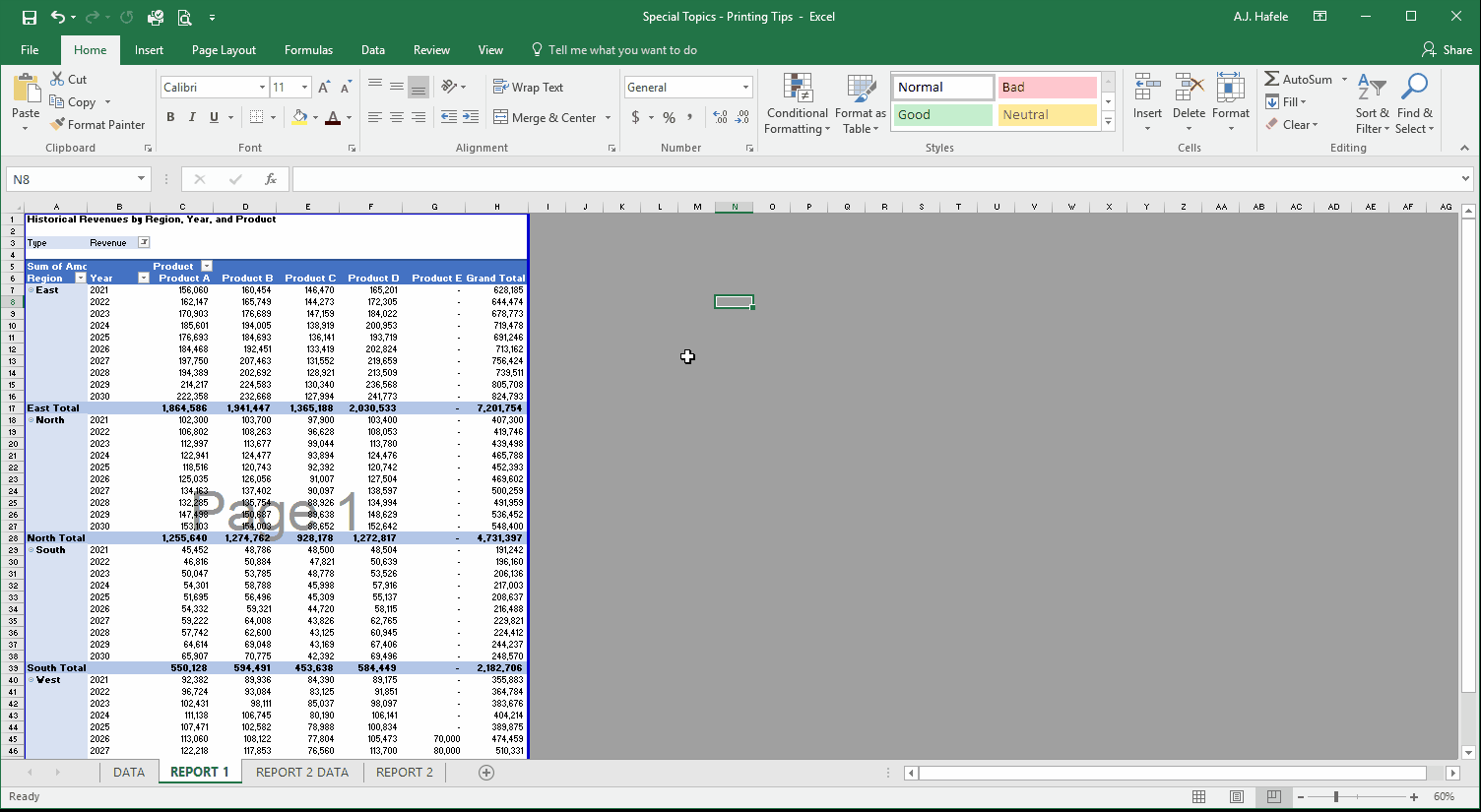Switch to Page Layout view in status bar
Viewport: 1481px width, 812px height.
click(1237, 796)
